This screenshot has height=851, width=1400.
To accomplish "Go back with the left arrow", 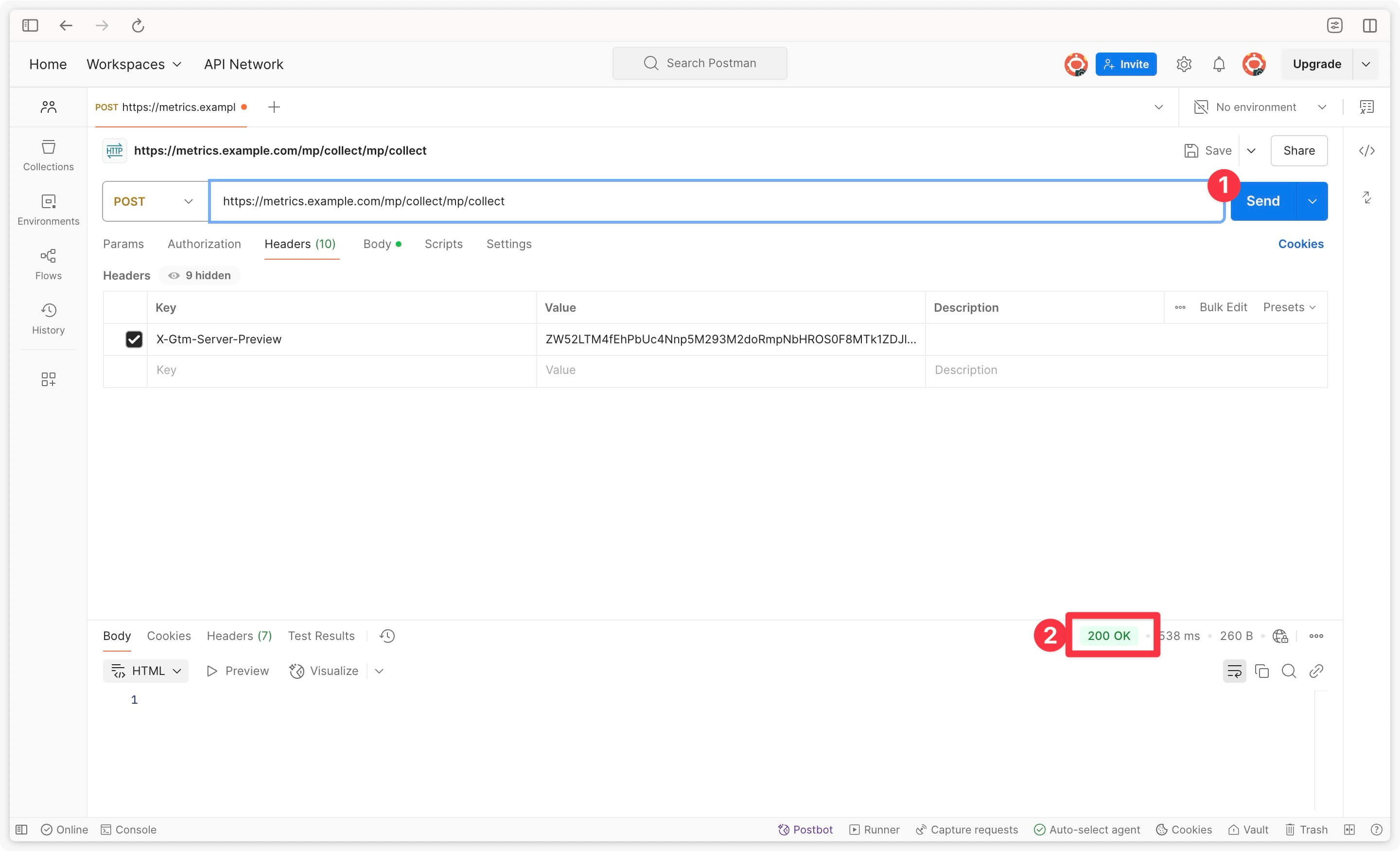I will coord(66,26).
